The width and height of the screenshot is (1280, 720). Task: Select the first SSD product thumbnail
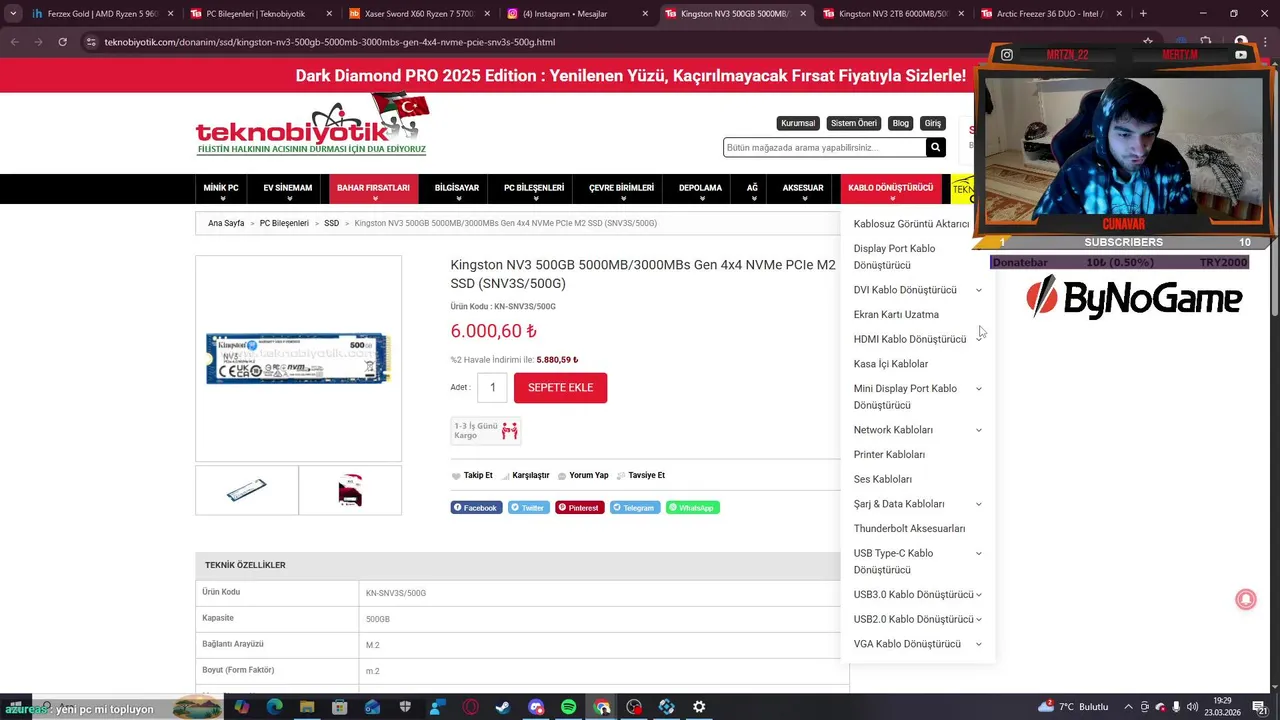[247, 490]
